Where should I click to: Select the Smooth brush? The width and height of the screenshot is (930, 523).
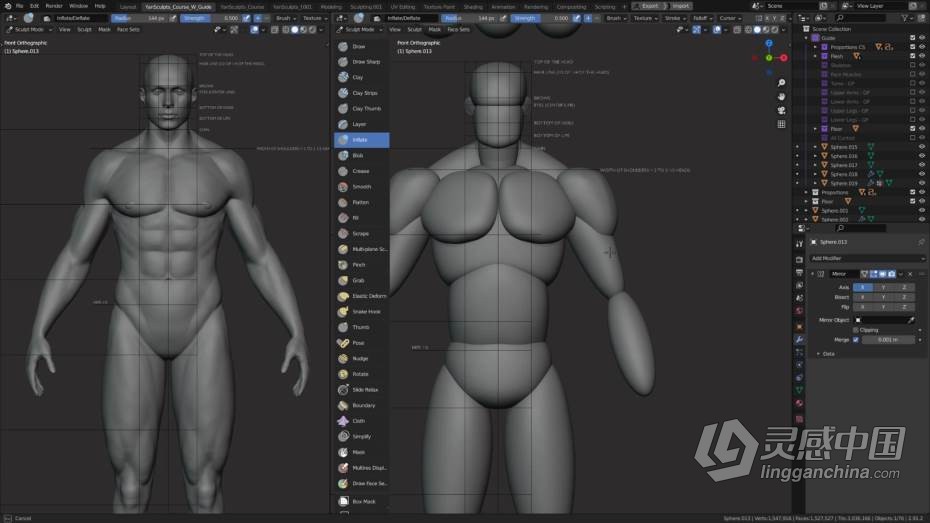tap(361, 187)
